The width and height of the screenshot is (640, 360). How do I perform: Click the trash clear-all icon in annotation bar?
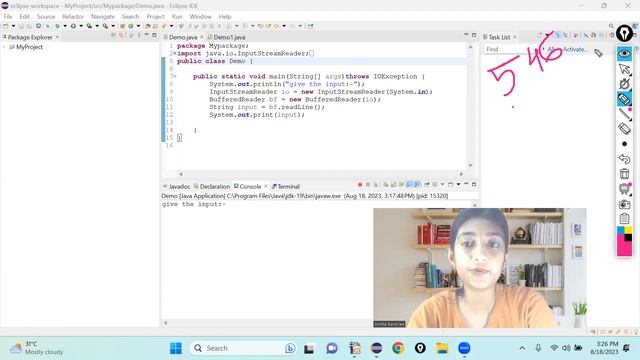click(x=624, y=174)
